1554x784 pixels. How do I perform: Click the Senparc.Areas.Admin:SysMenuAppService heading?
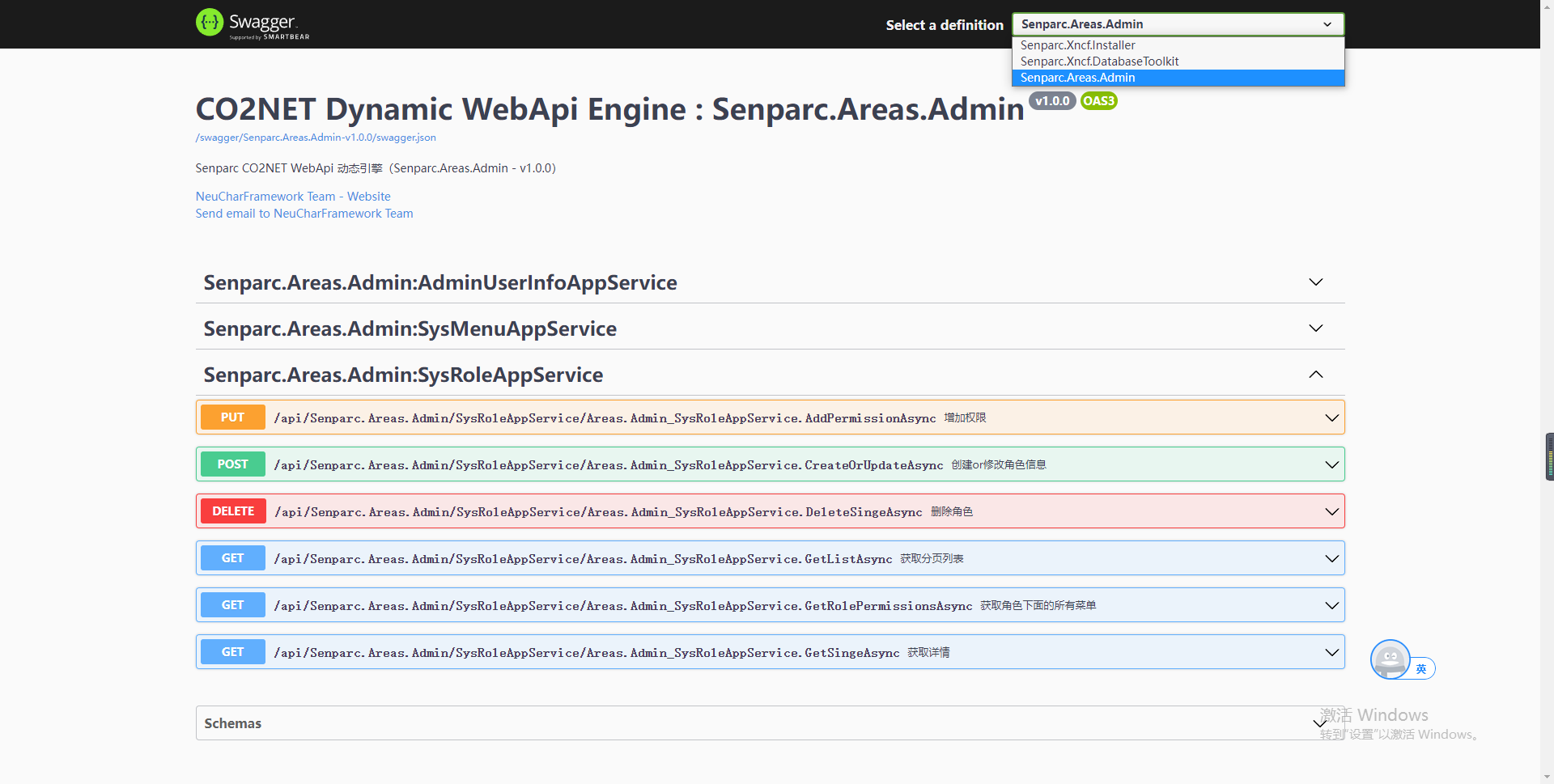(410, 328)
